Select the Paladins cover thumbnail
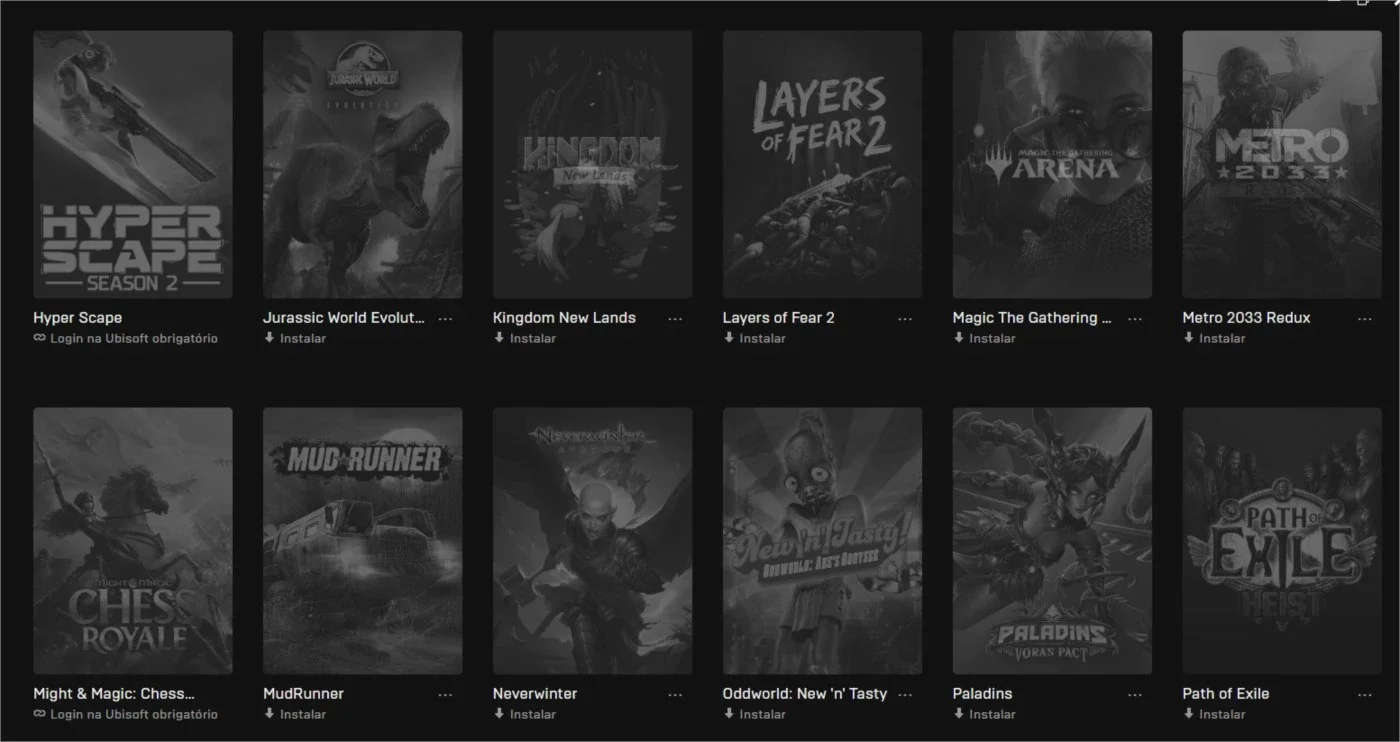 point(1053,541)
